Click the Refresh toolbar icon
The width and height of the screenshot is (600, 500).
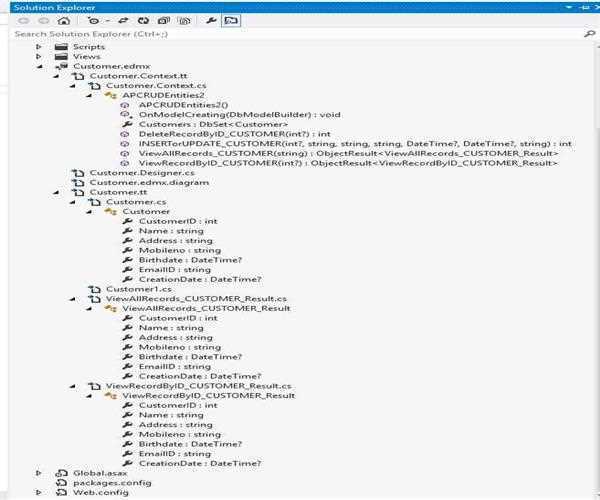pos(145,19)
